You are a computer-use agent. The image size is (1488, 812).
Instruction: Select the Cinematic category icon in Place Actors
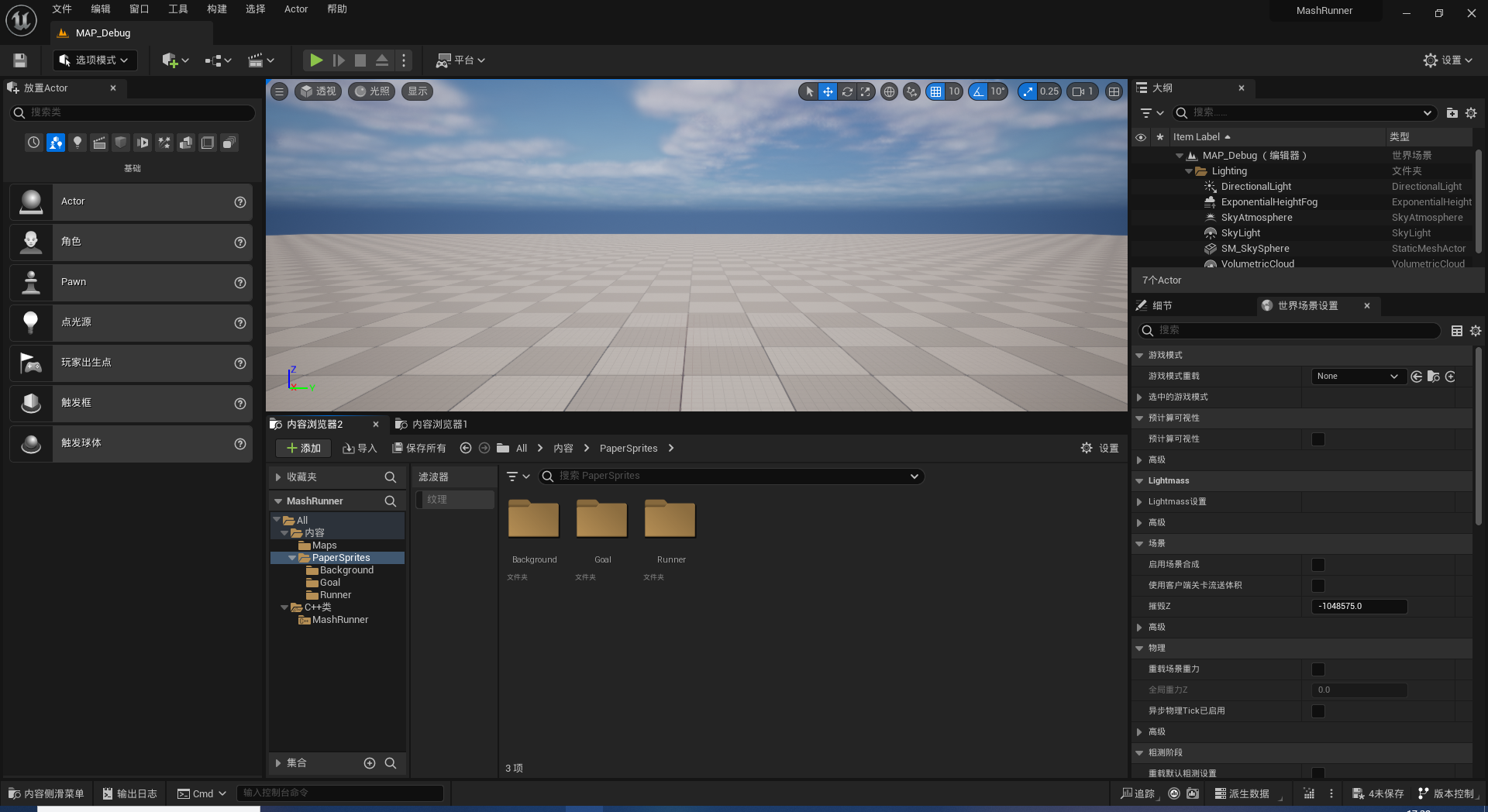(x=99, y=143)
